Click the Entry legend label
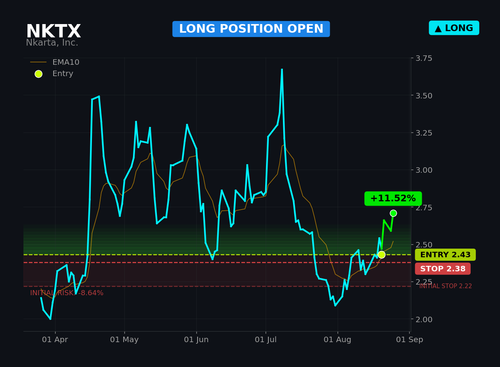 coord(63,73)
